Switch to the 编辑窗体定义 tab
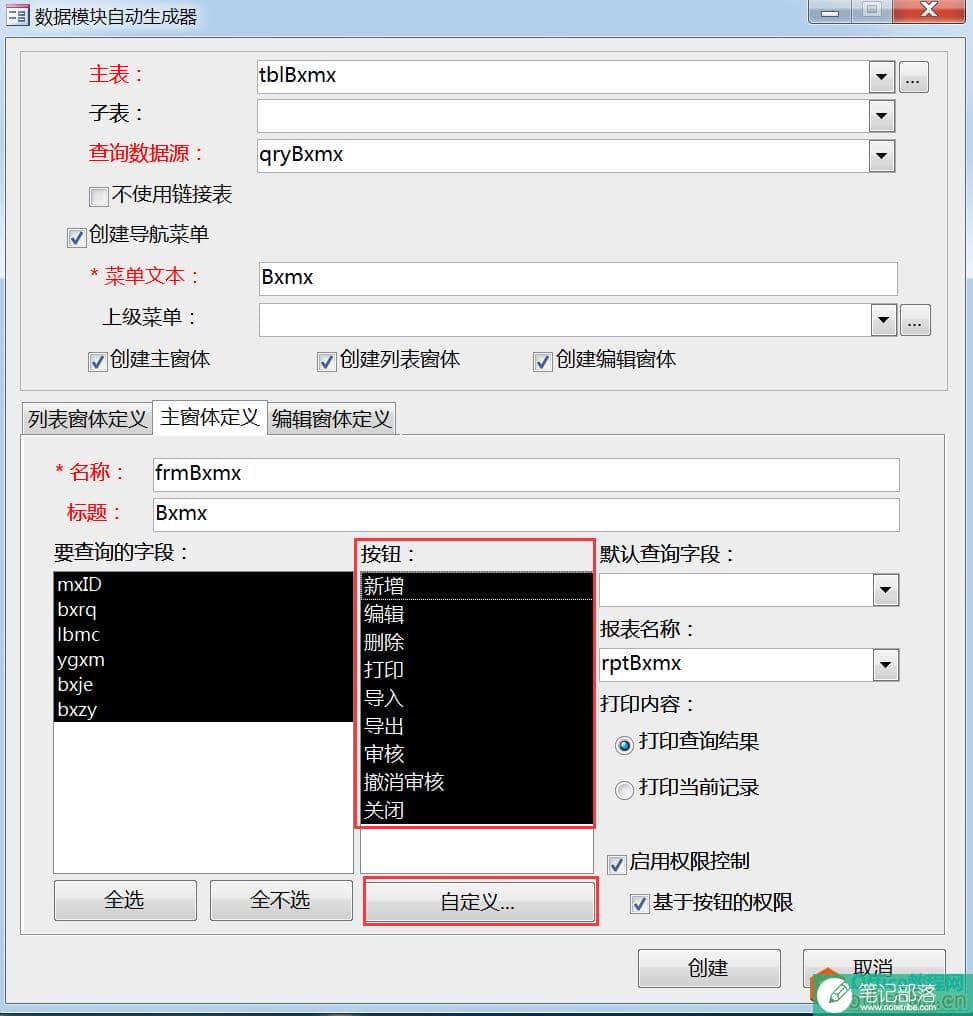Viewport: 973px width, 1016px height. click(331, 419)
